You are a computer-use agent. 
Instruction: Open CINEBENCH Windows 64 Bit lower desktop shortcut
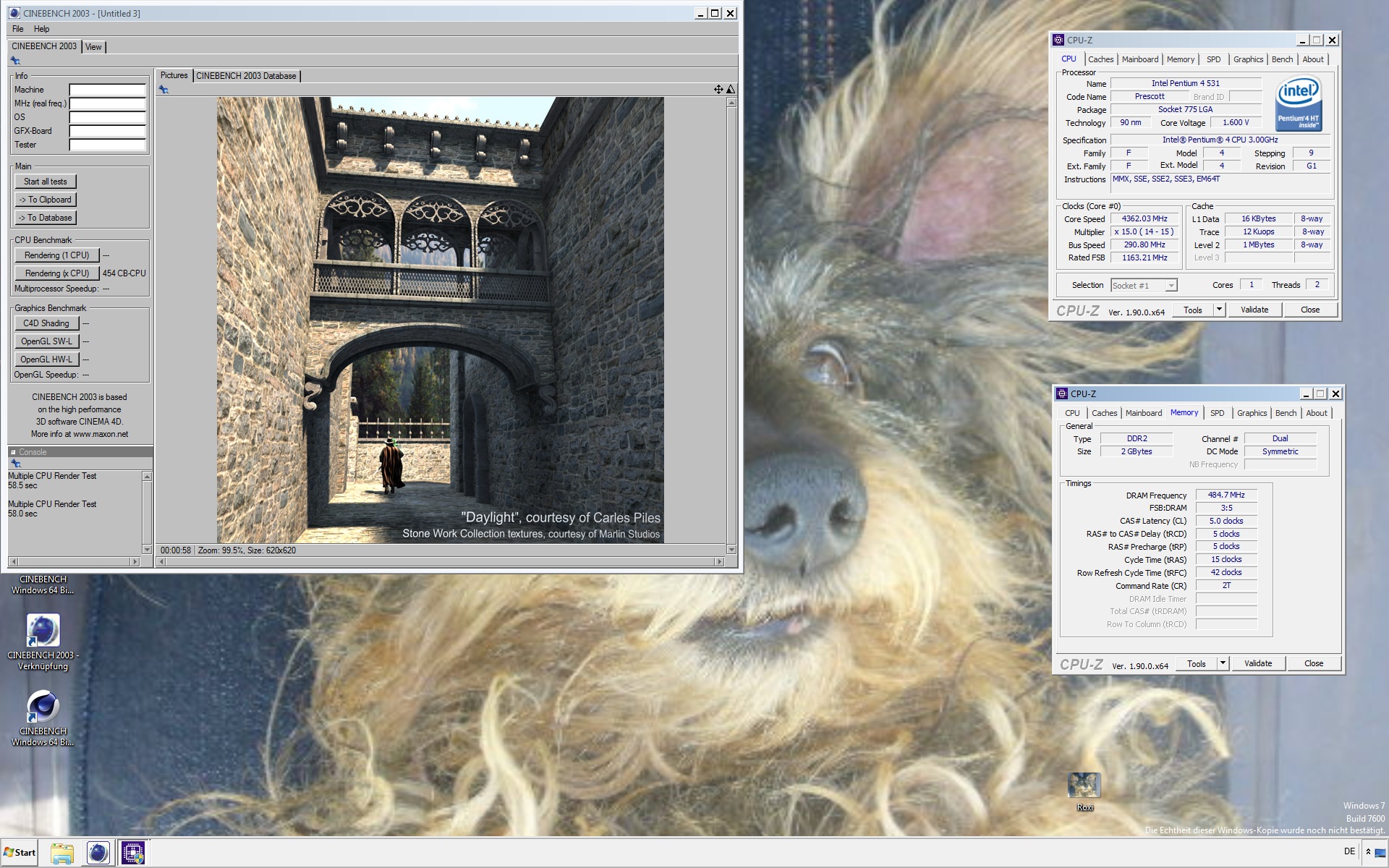[x=43, y=718]
